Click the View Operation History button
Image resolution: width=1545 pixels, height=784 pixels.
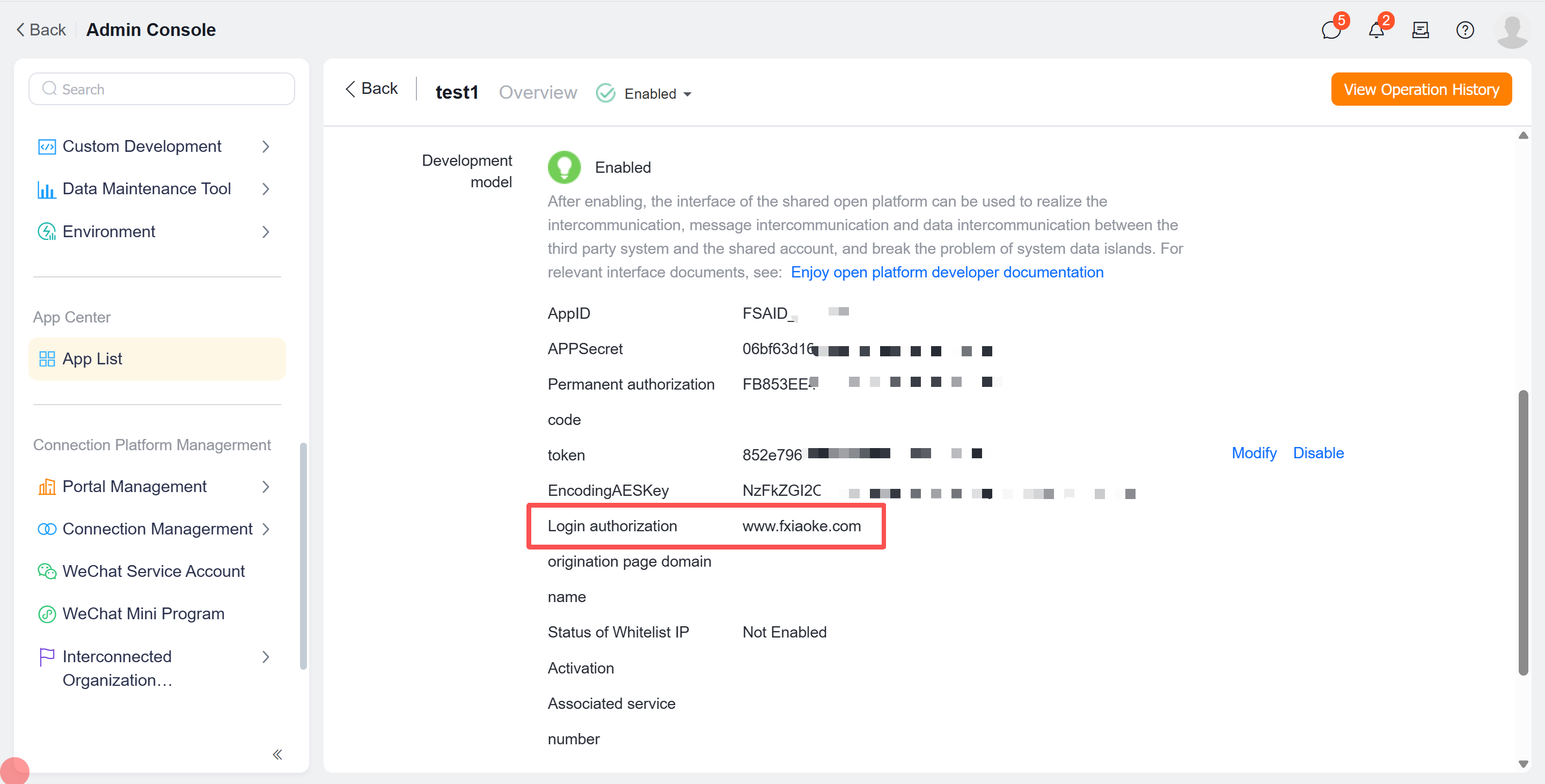click(1421, 89)
